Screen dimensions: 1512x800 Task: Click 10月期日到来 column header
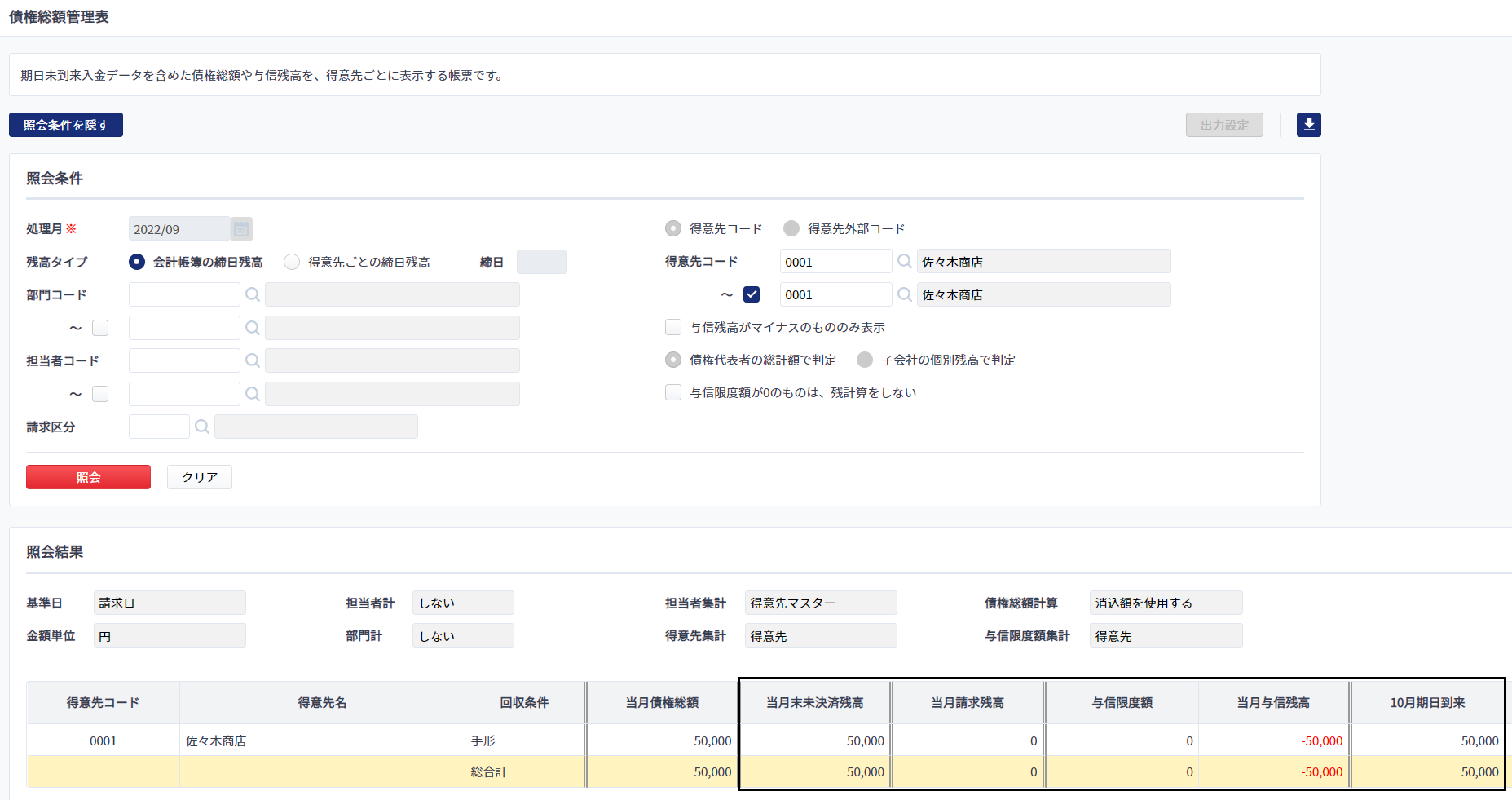[x=1427, y=702]
